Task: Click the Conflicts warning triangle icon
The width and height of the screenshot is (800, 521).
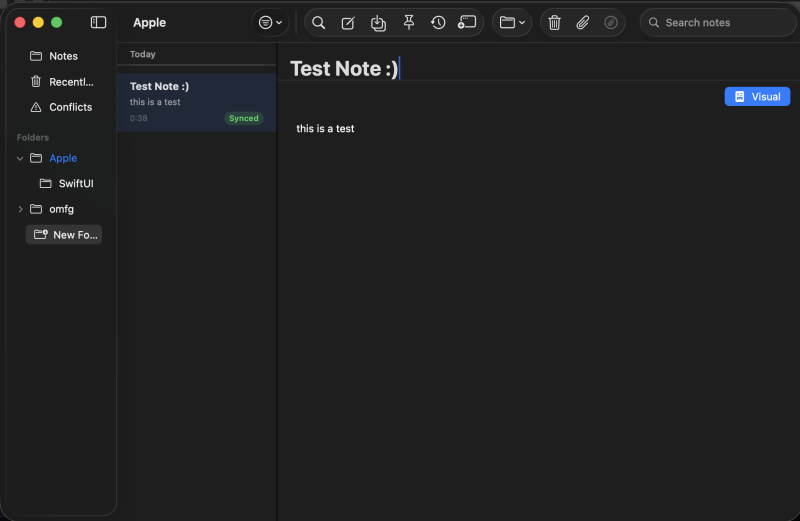Action: click(x=36, y=107)
